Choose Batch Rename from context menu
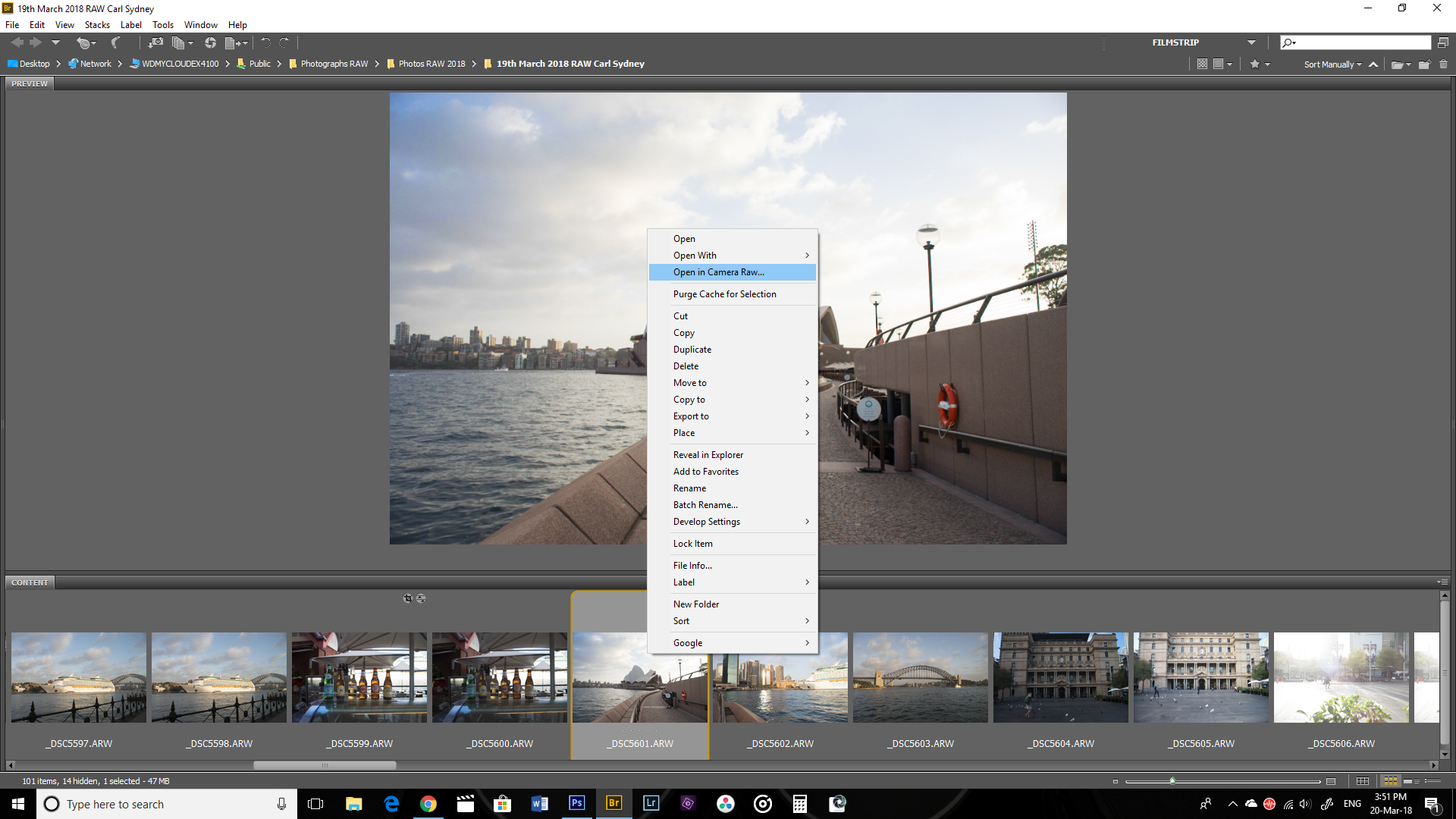The width and height of the screenshot is (1456, 819). point(705,505)
